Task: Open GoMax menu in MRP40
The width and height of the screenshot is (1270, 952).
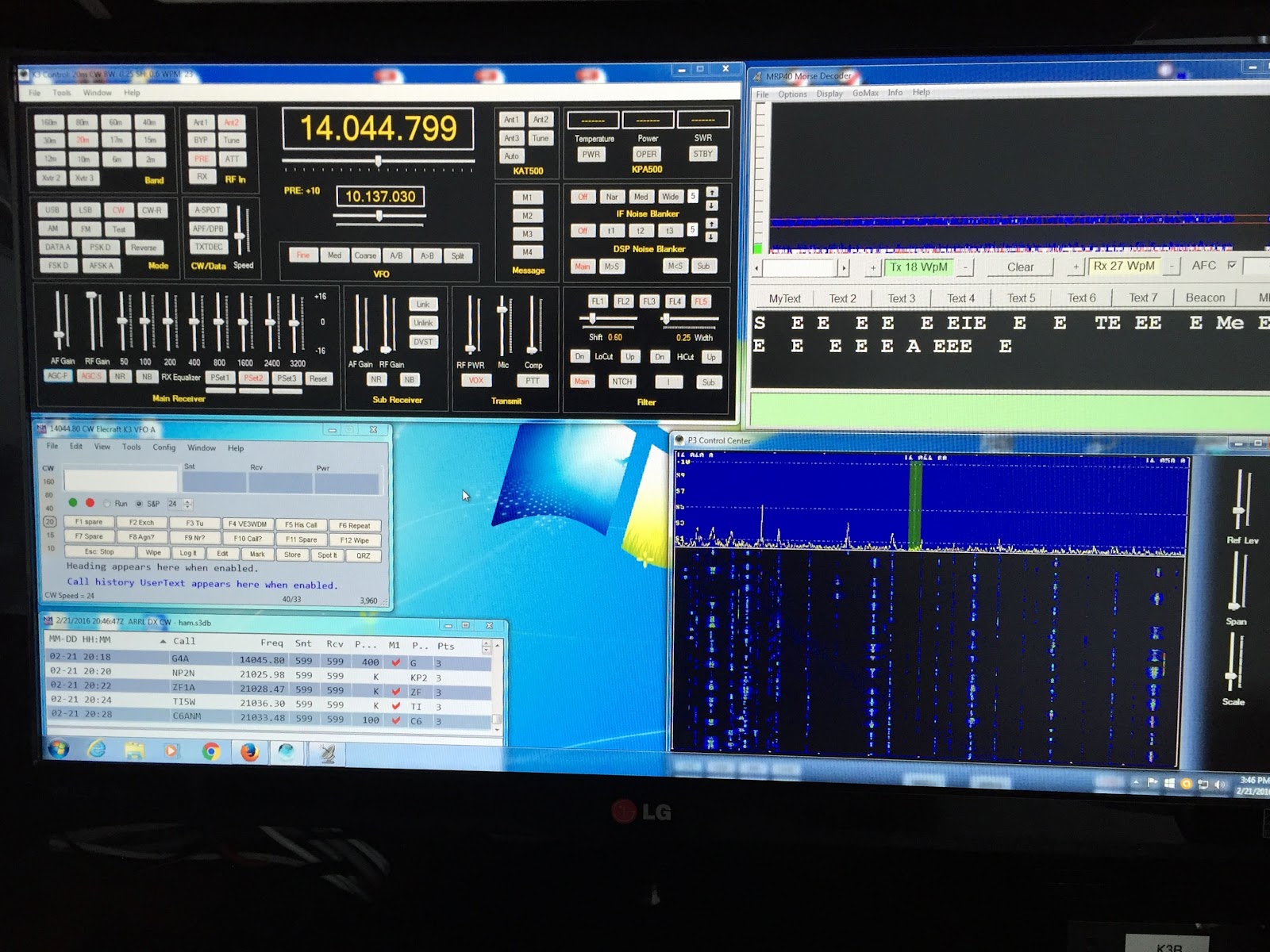Action: tap(865, 93)
